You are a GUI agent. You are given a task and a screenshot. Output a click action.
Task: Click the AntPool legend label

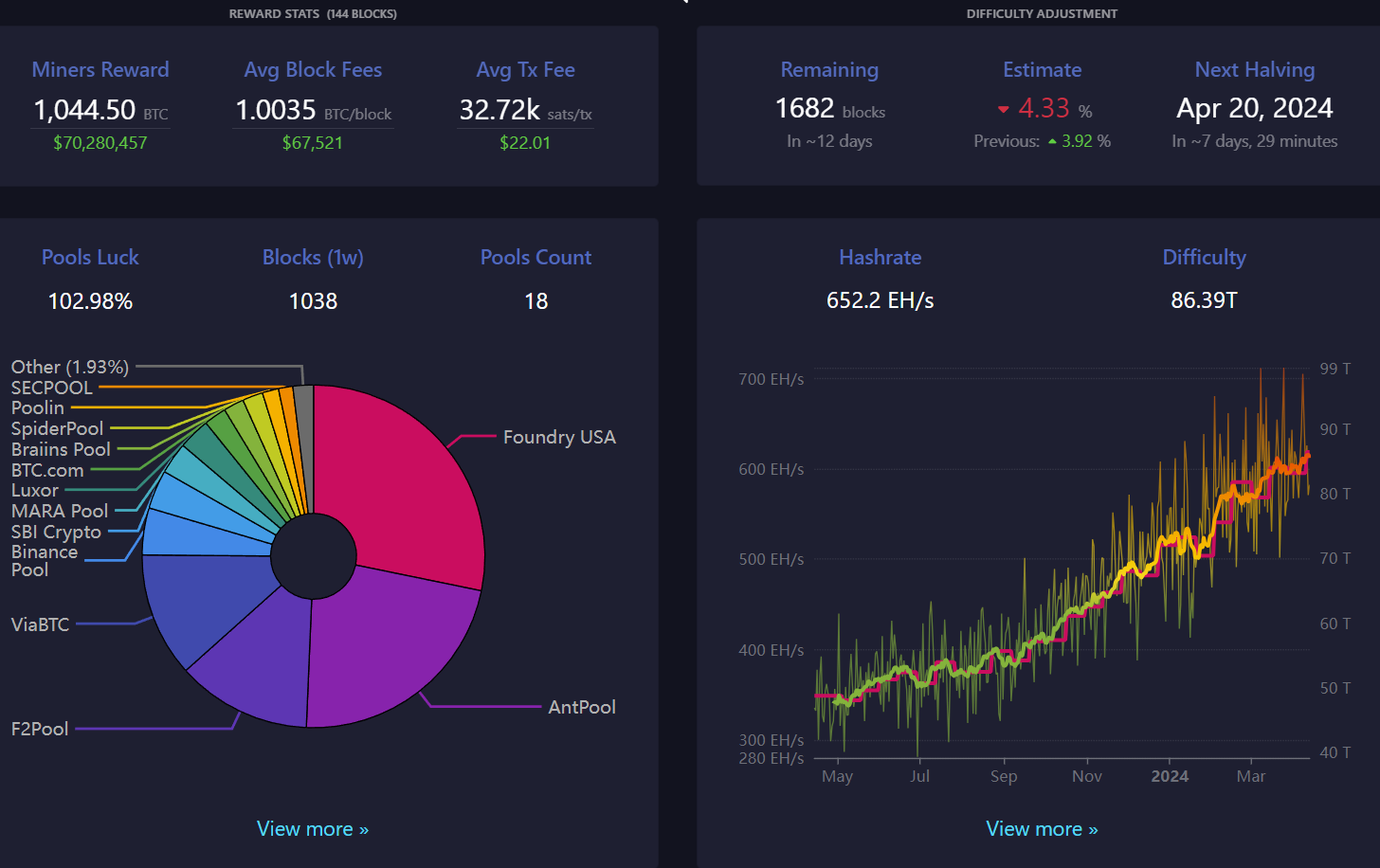coord(582,707)
